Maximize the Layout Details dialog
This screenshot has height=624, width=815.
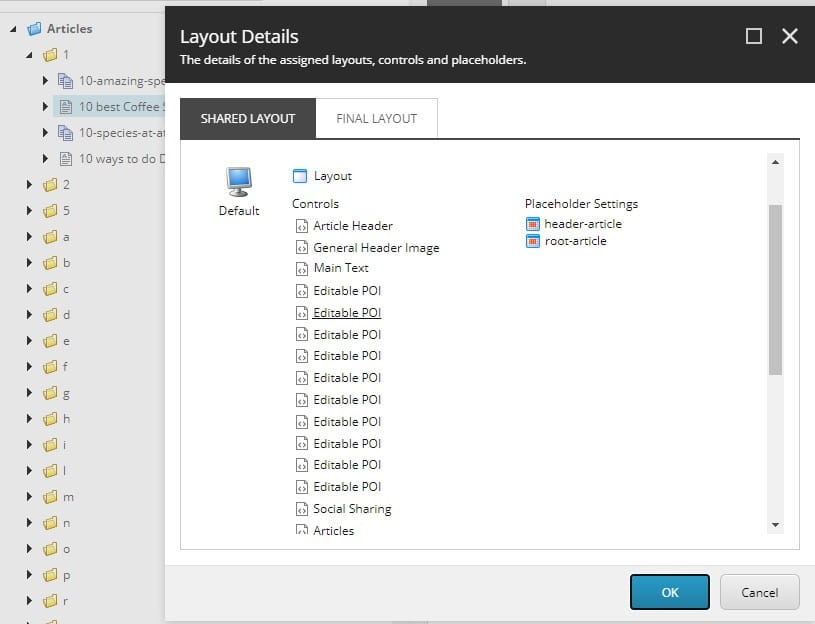[x=754, y=36]
